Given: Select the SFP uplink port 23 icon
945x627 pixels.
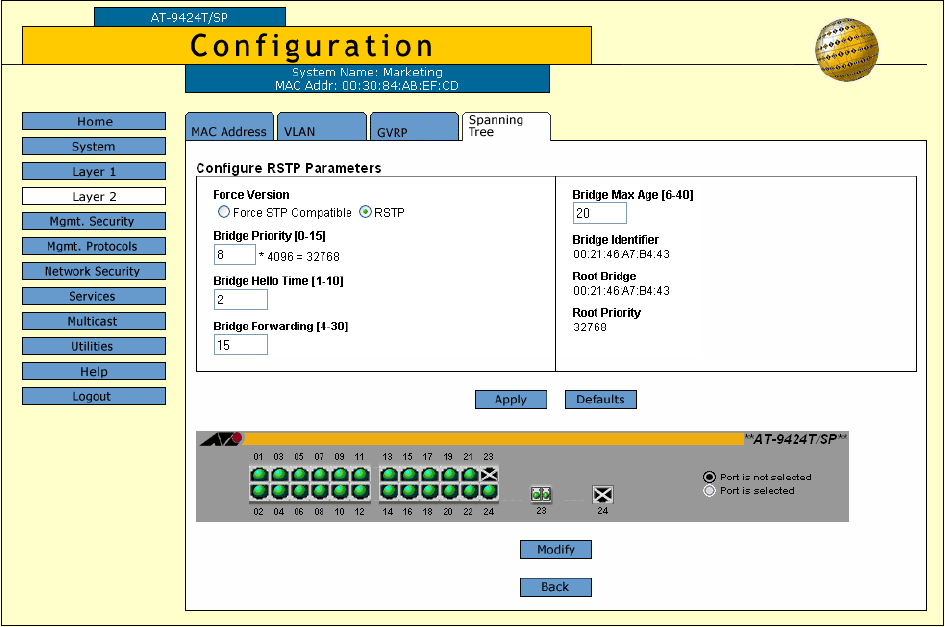Looking at the screenshot, I should (x=541, y=494).
